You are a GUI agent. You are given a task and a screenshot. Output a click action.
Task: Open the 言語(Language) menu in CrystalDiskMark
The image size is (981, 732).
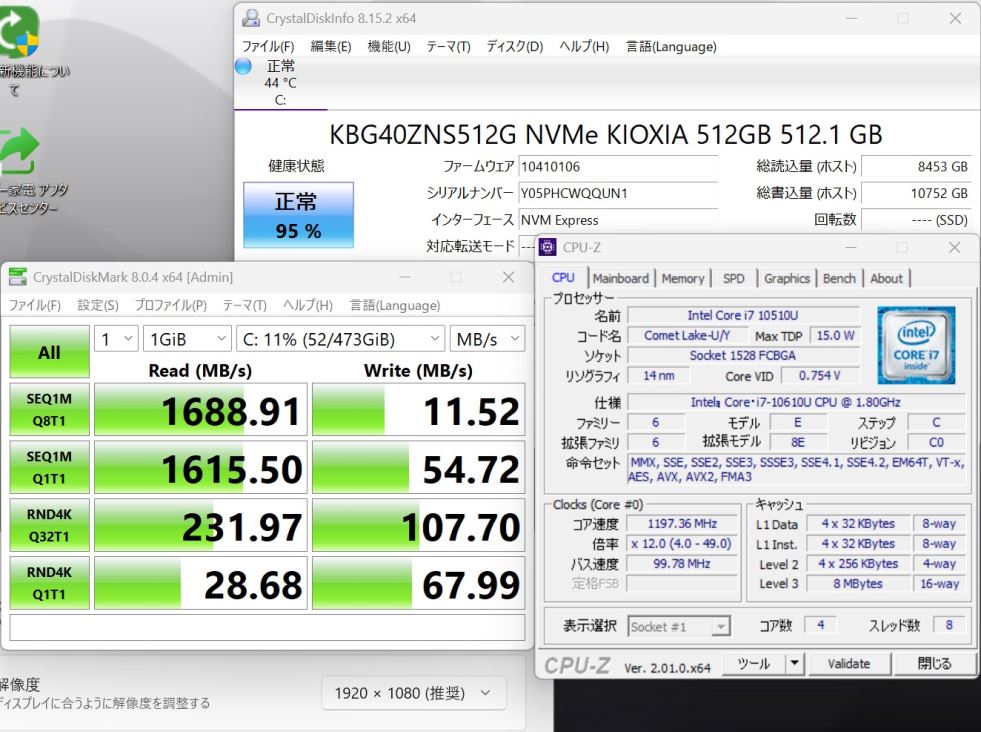(x=394, y=305)
